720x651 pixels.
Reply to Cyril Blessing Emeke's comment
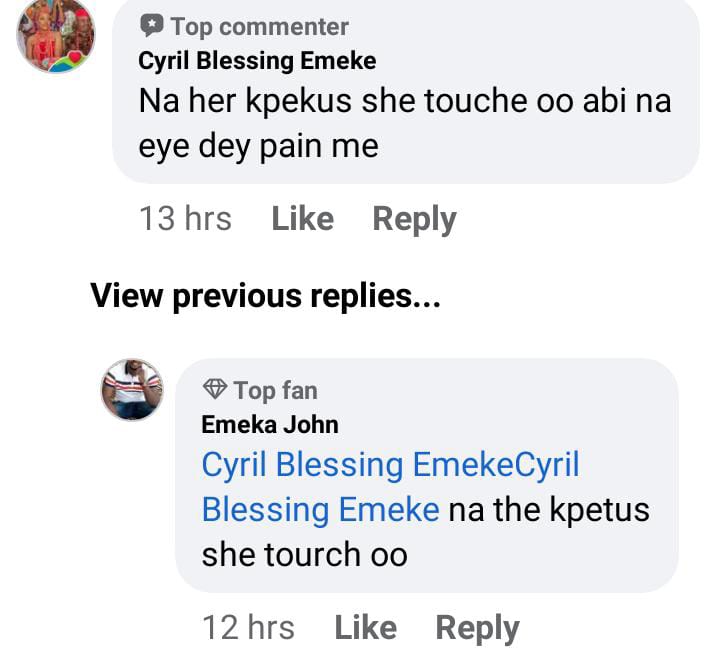pyautogui.click(x=414, y=219)
